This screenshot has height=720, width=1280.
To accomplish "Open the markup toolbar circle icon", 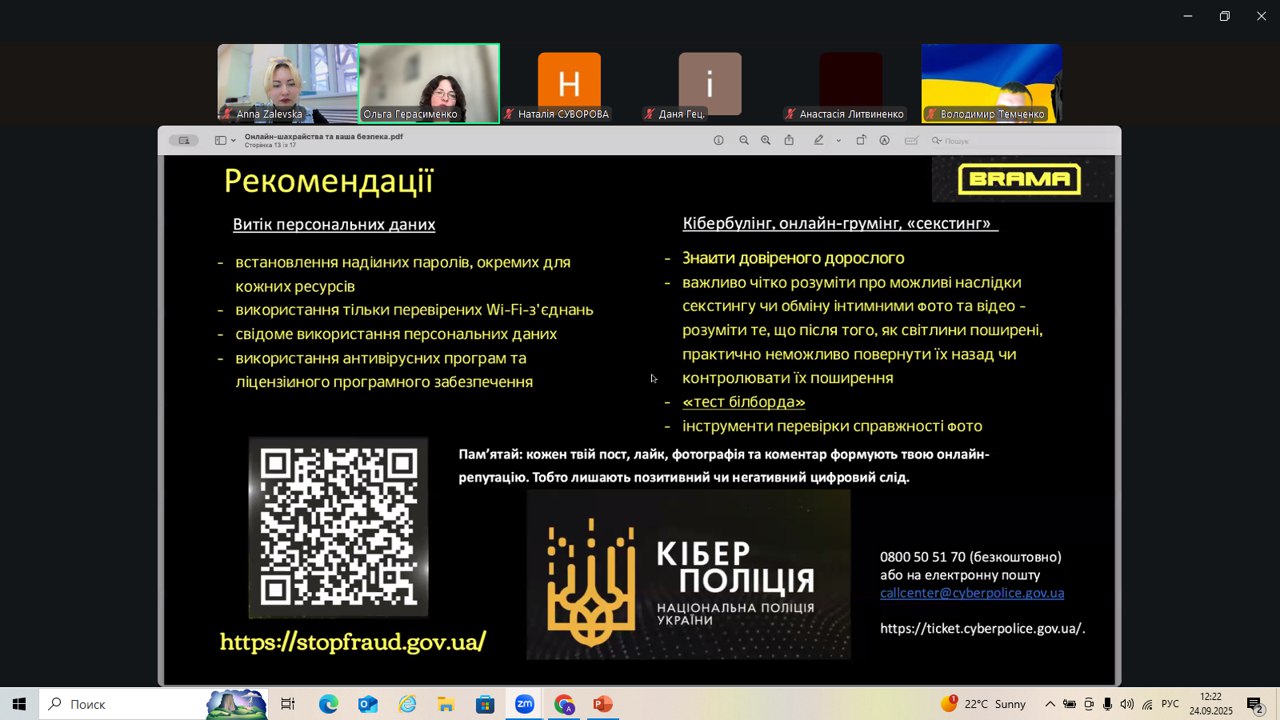I will tap(885, 141).
